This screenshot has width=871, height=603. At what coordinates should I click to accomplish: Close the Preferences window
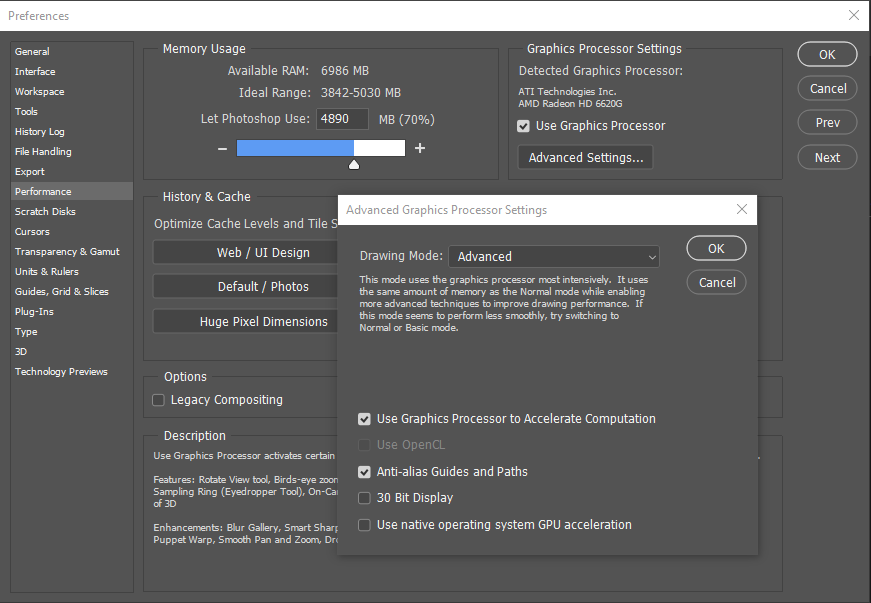(x=854, y=16)
